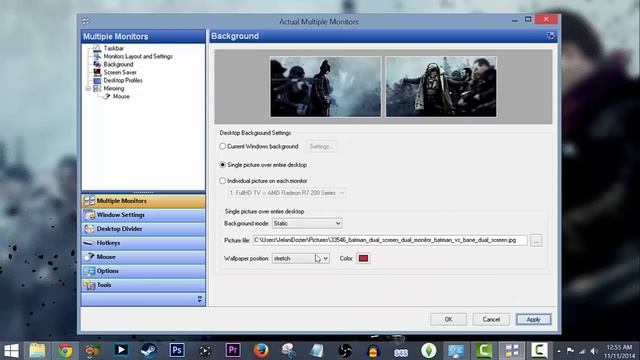Launch Firefox from the taskbar
Image resolution: width=640 pixels, height=360 pixels.
[260, 351]
